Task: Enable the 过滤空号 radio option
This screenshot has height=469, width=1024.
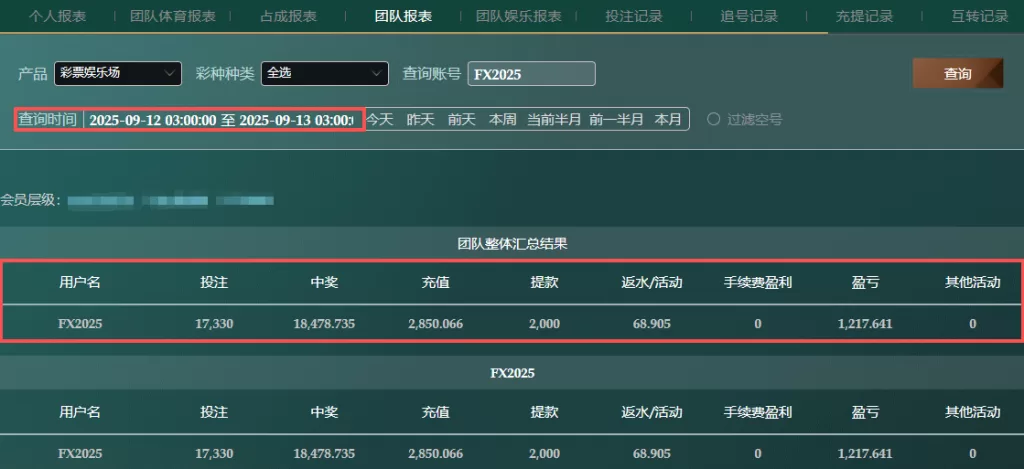Action: tap(714, 119)
